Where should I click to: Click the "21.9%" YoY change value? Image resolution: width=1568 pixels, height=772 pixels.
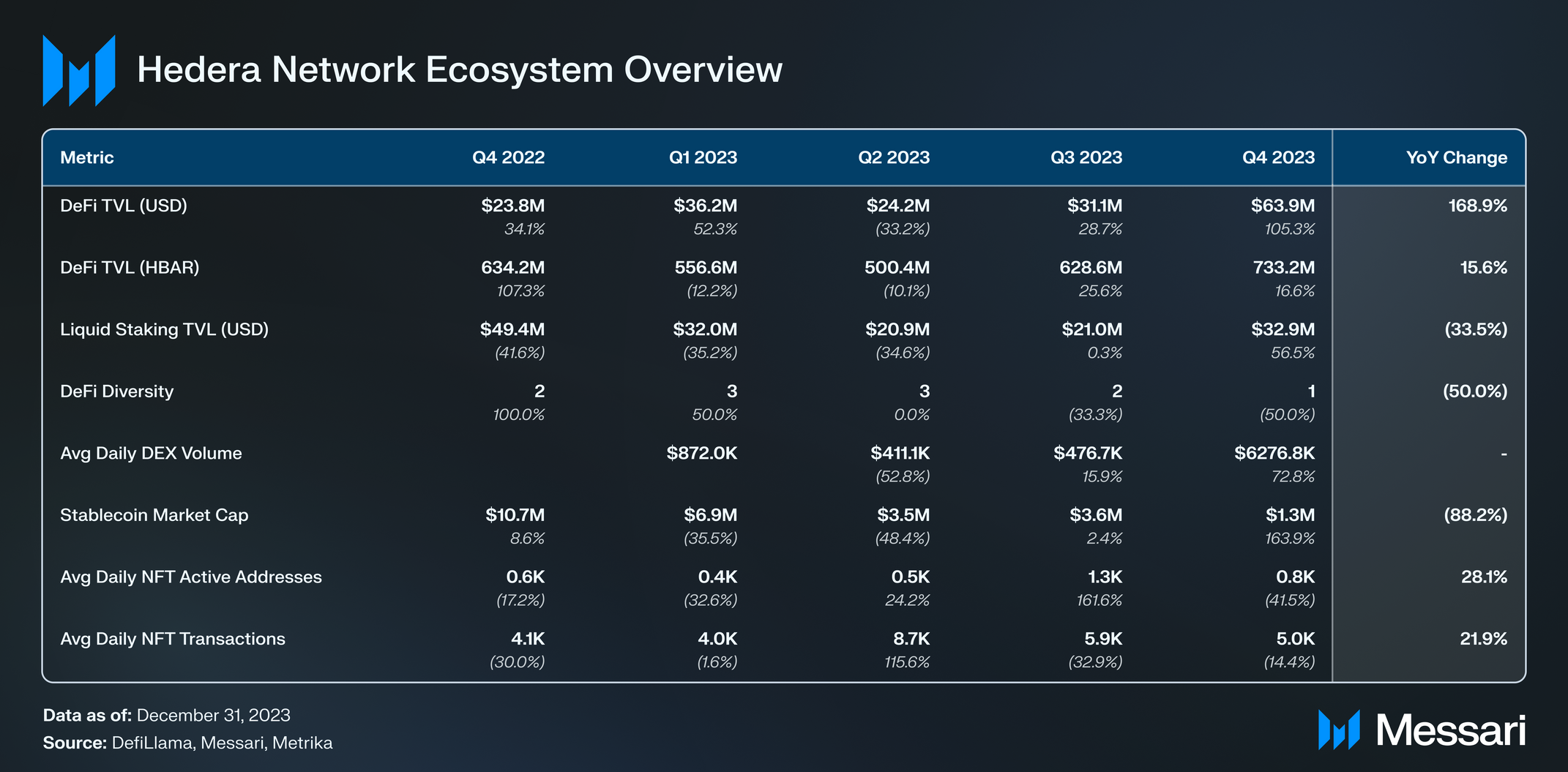point(1484,639)
